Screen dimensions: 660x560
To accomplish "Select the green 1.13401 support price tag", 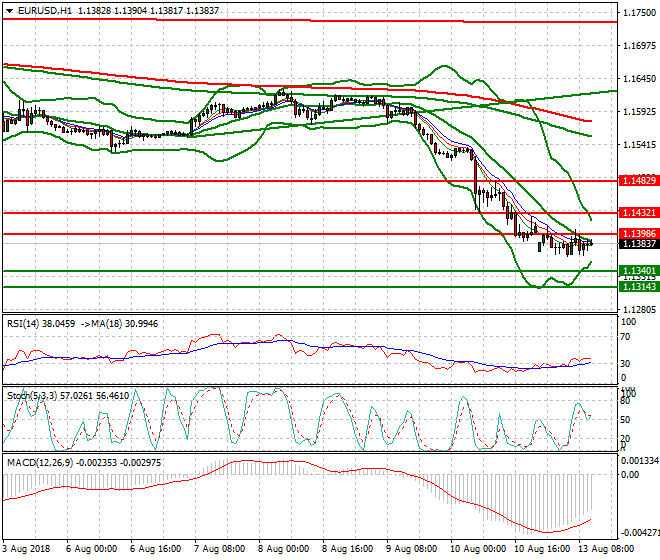I will 637,271.
